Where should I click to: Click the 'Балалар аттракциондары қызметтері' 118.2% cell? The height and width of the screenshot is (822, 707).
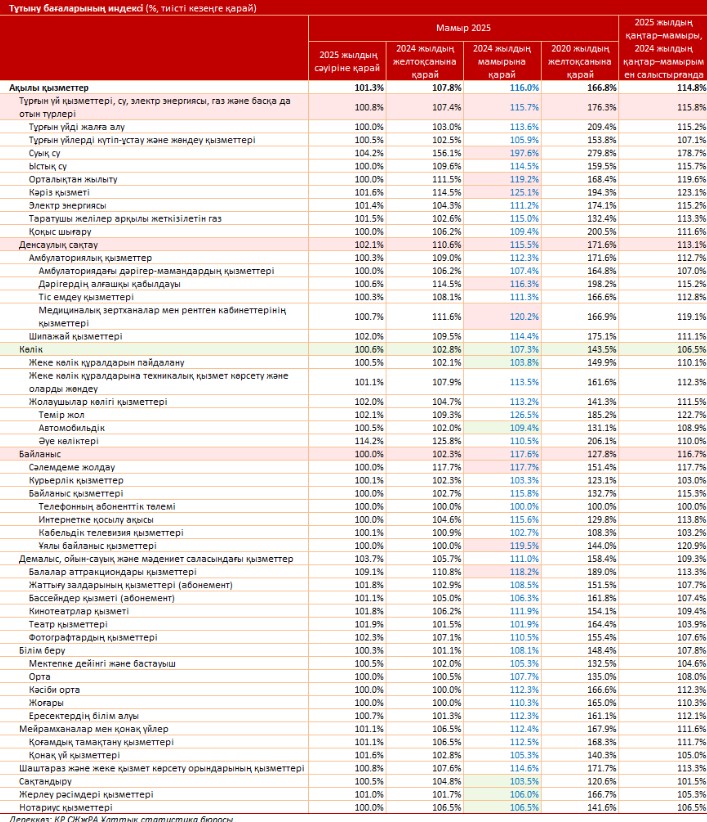click(503, 572)
